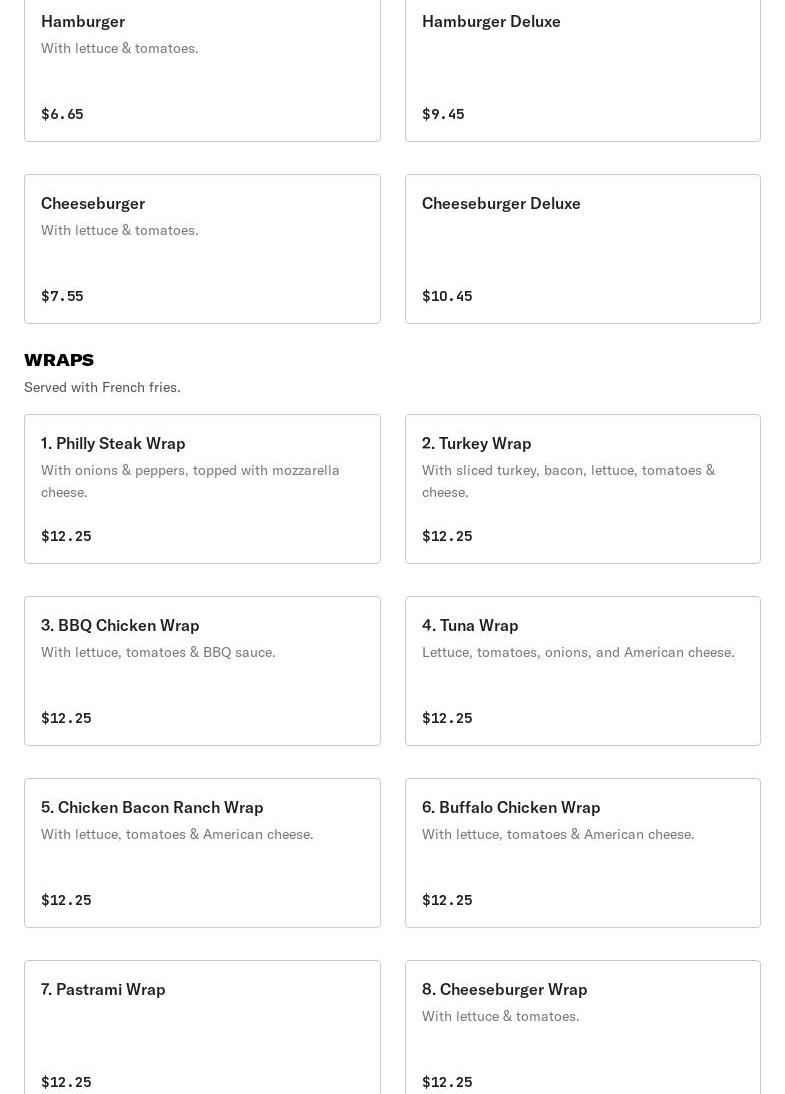Click the WRAPS section heading
The image size is (785, 1094).
[x=59, y=360]
